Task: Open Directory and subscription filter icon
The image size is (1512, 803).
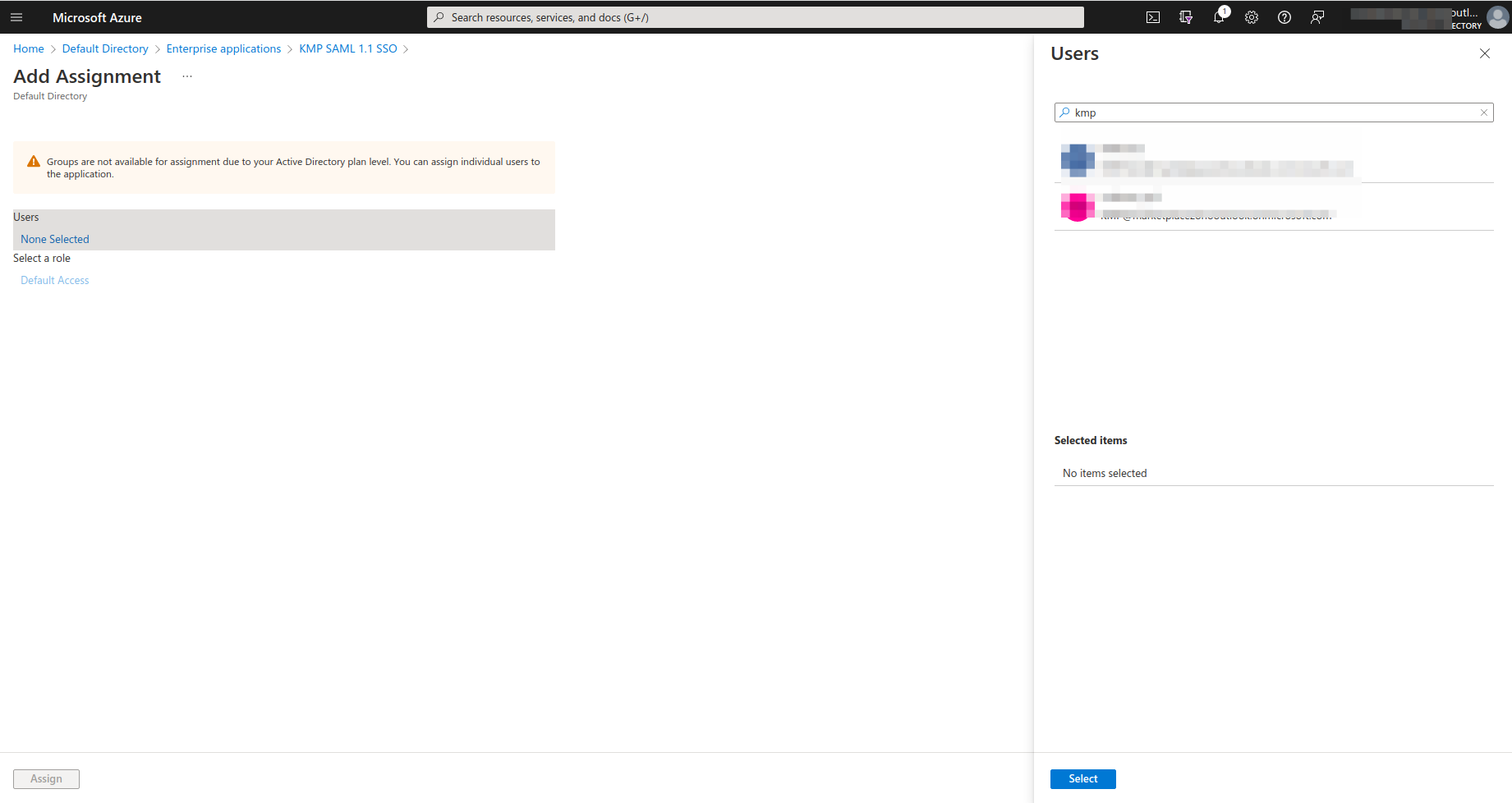Action: tap(1186, 17)
